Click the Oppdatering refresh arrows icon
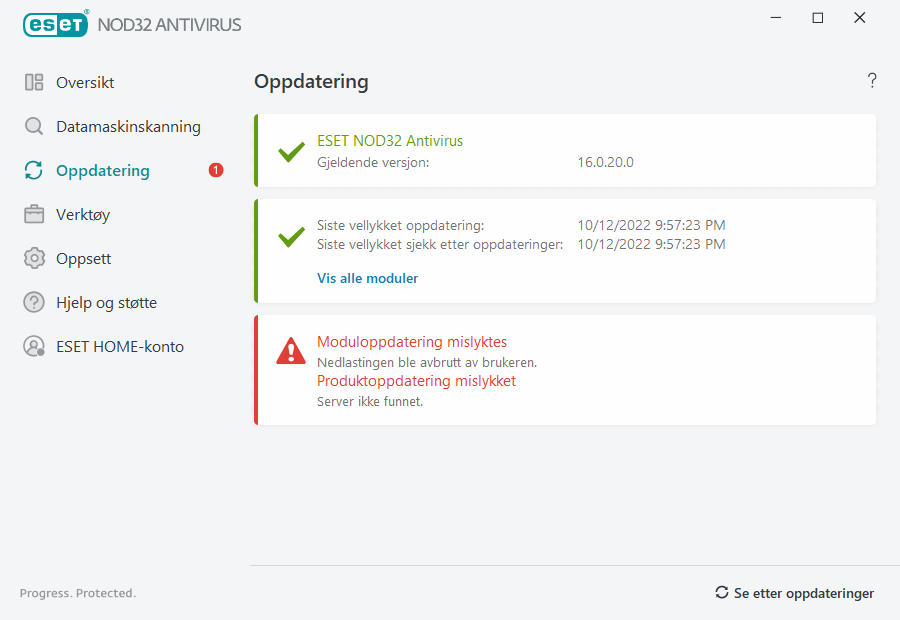The width and height of the screenshot is (900, 620). 33,170
